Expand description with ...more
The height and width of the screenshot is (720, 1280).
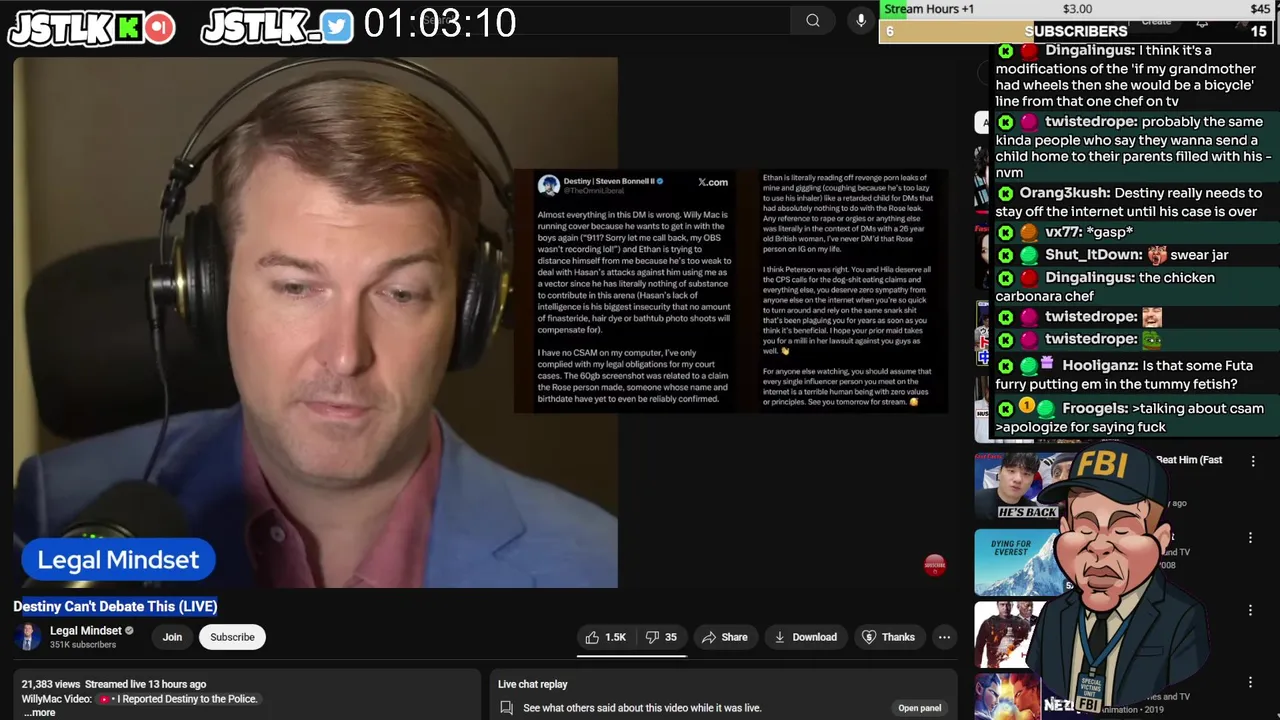pos(39,713)
